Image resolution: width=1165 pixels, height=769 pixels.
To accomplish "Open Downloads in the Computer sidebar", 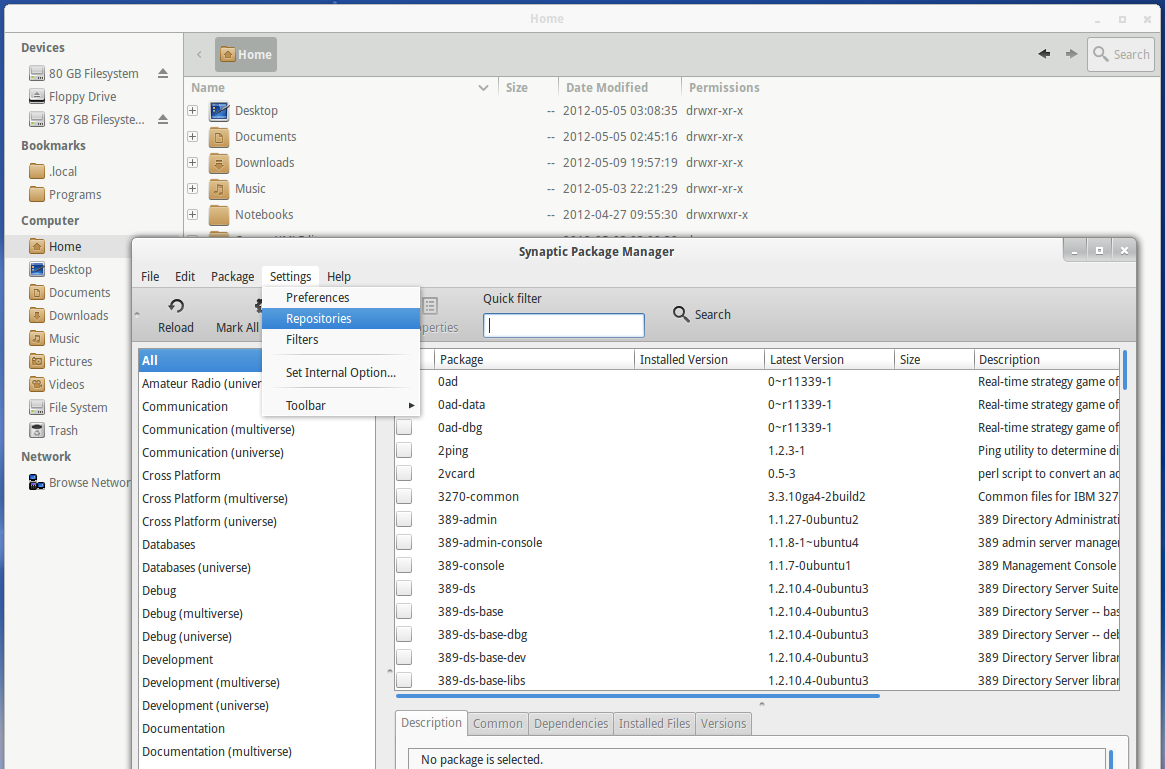I will [68, 315].
